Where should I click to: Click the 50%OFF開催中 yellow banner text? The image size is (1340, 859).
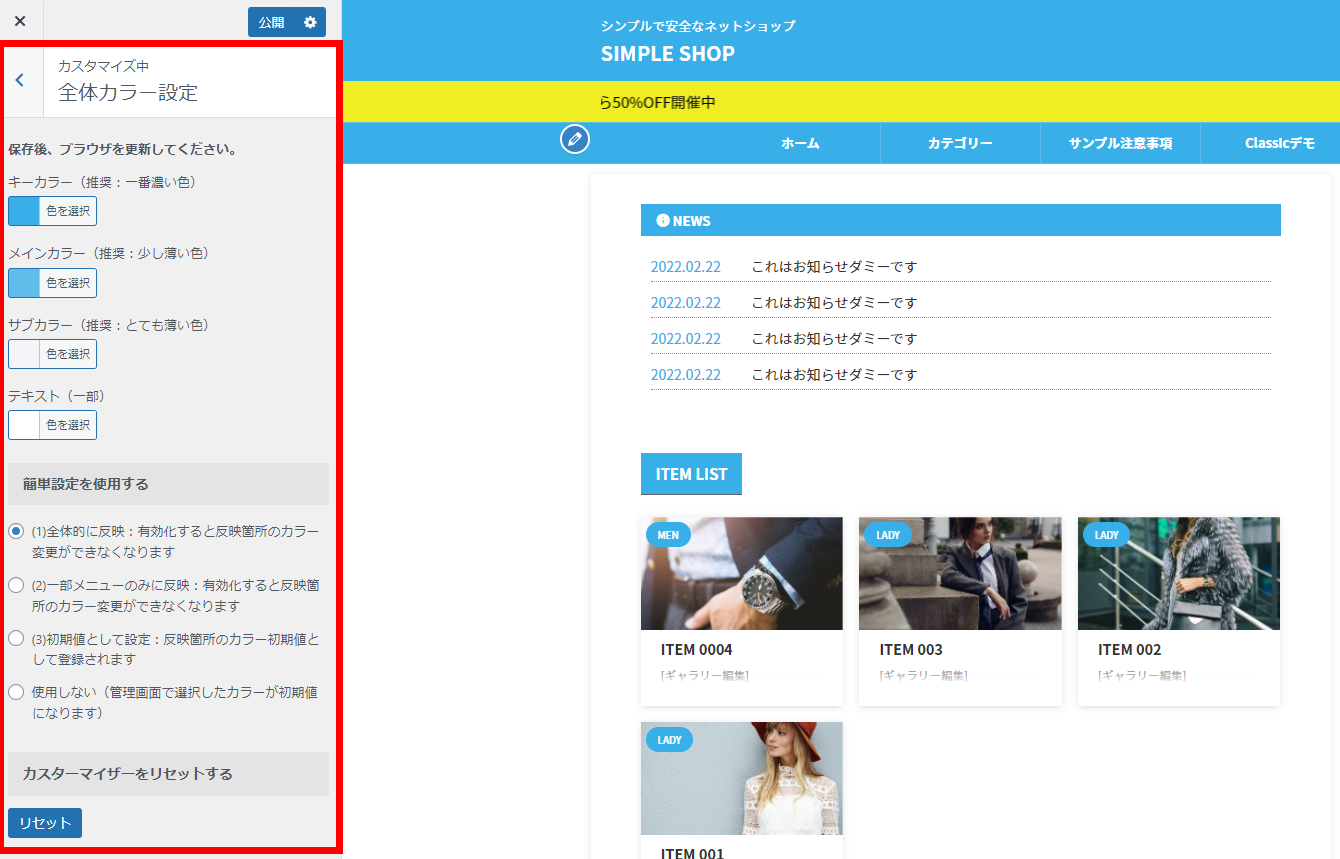point(658,102)
